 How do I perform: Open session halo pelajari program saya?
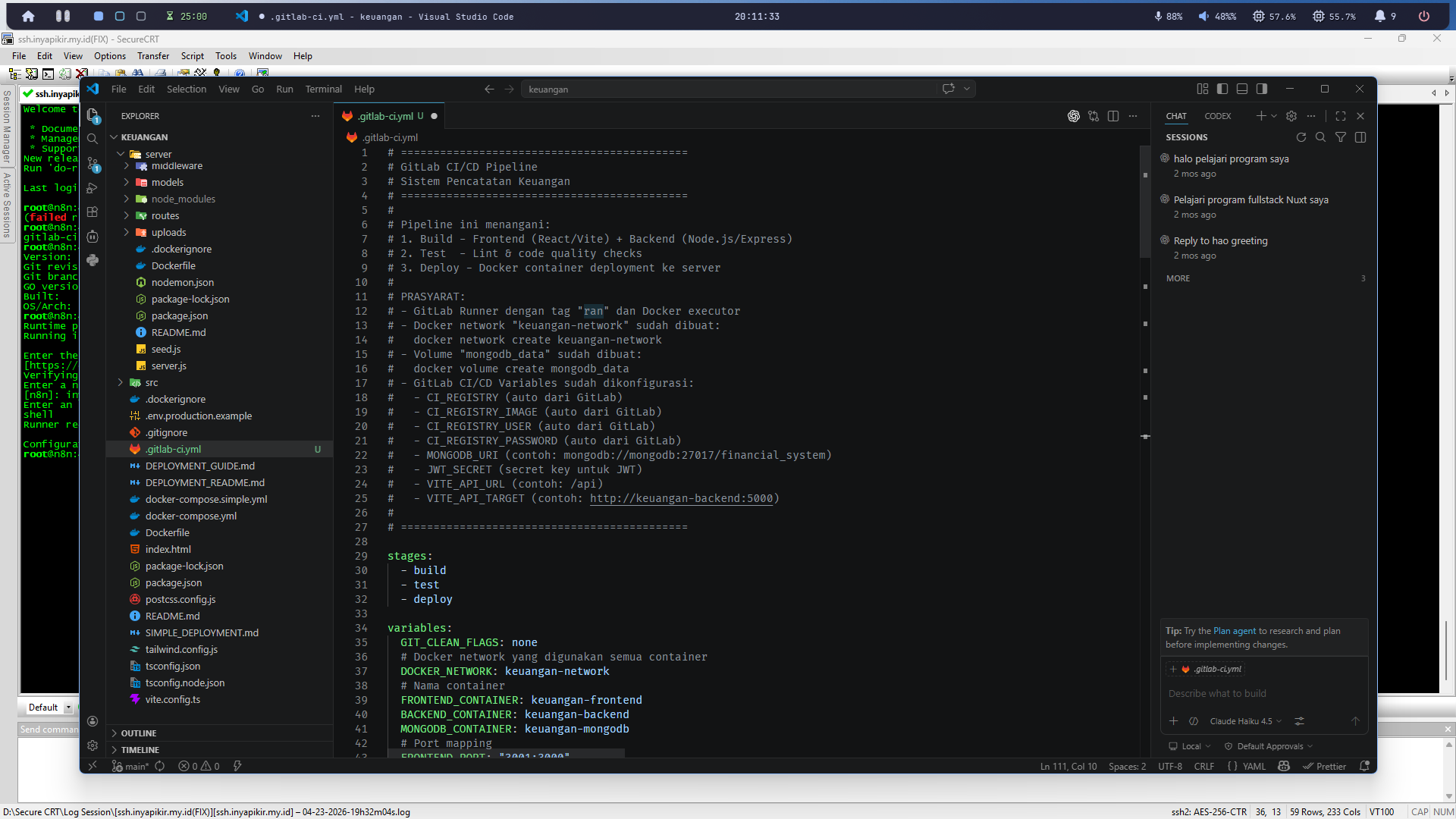(1263, 166)
